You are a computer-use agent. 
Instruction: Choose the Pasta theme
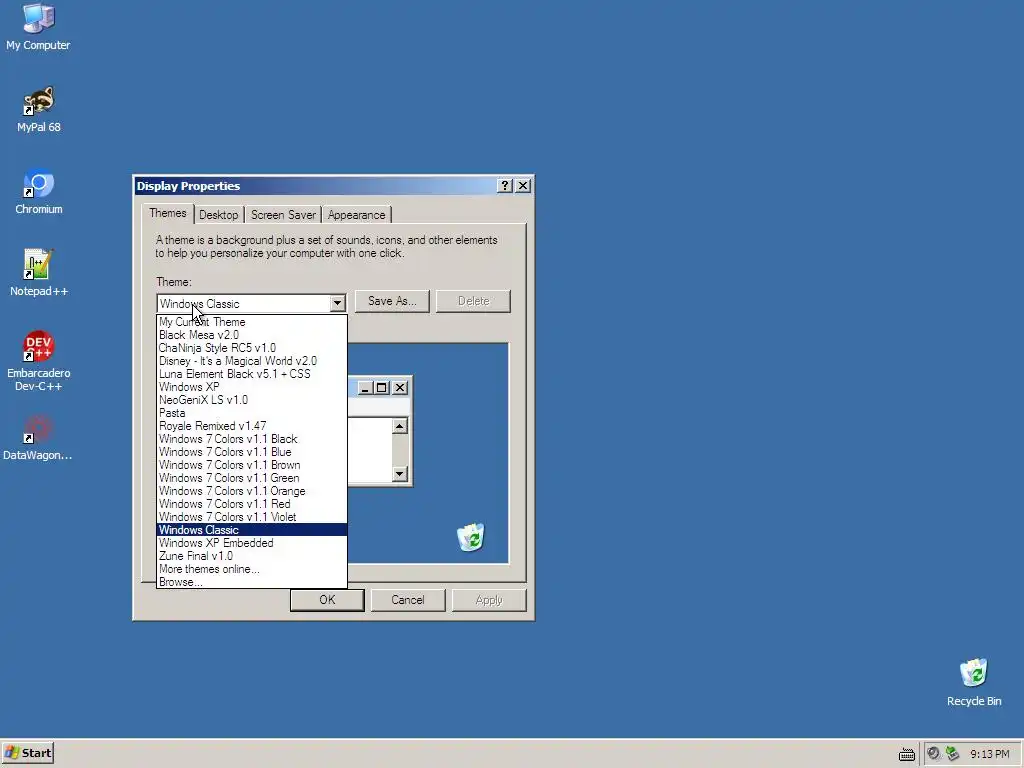click(x=252, y=413)
